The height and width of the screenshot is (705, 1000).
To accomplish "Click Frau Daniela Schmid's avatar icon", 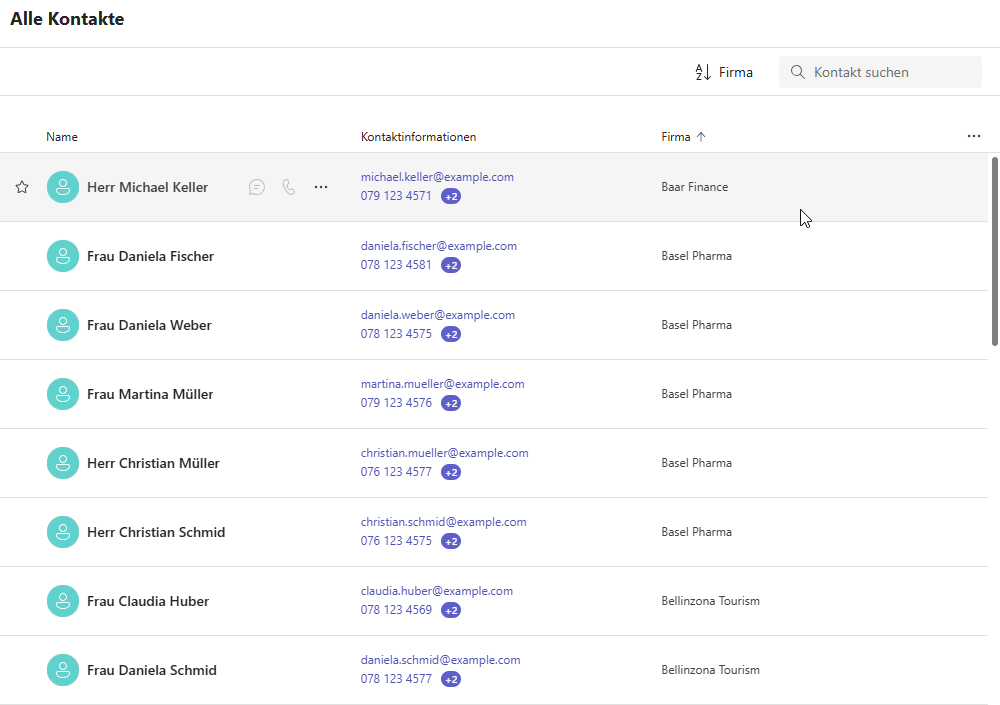I will (x=63, y=670).
